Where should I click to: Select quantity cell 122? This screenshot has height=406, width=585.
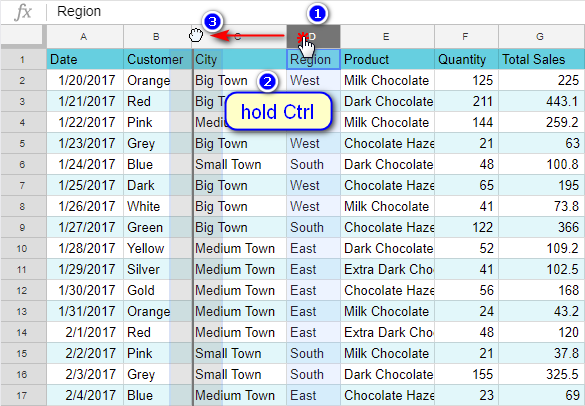(466, 227)
